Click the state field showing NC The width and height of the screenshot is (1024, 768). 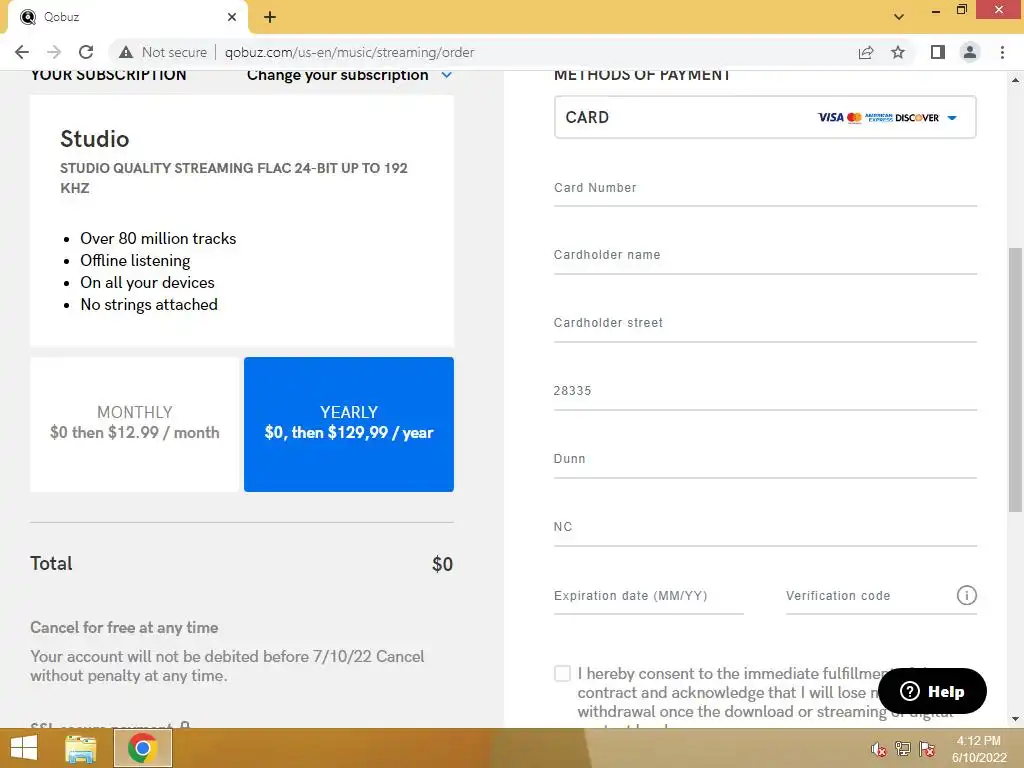click(x=765, y=527)
